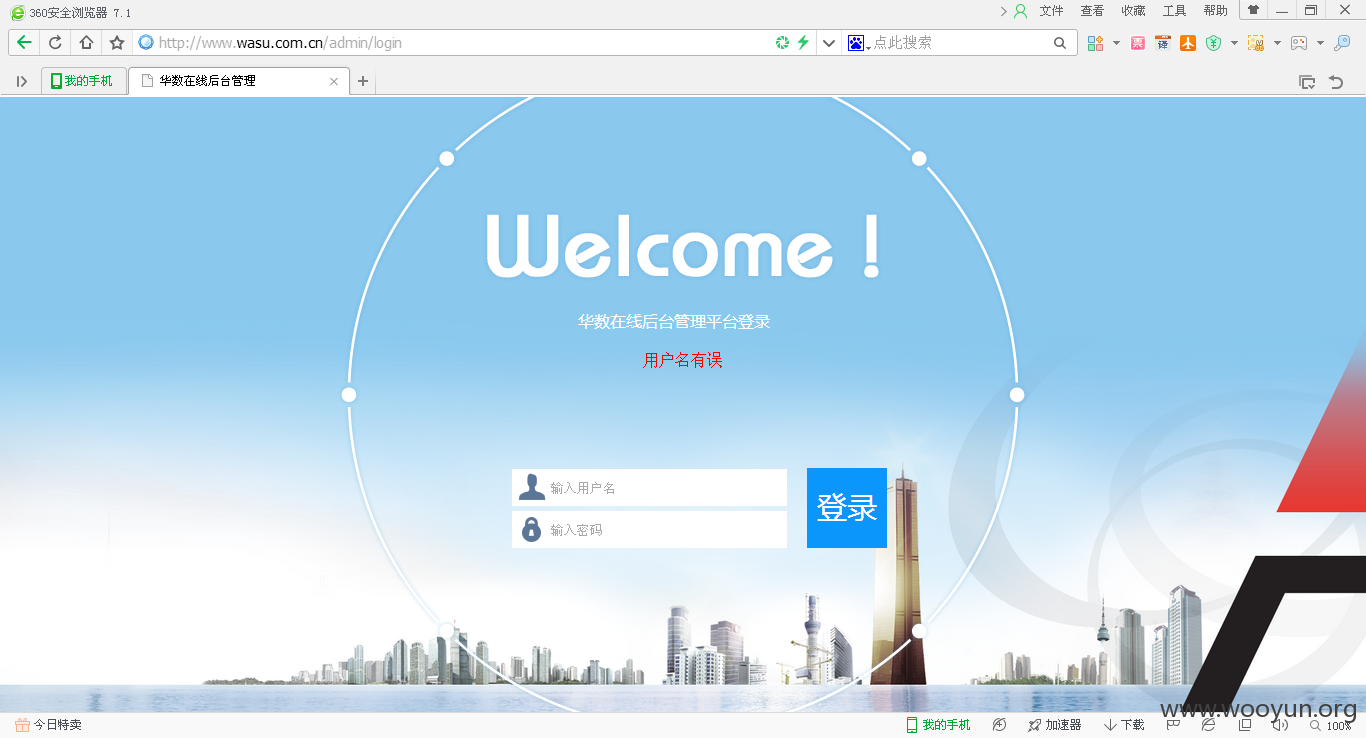Reload the page with refresh icon
The width and height of the screenshot is (1366, 738).
[x=55, y=42]
